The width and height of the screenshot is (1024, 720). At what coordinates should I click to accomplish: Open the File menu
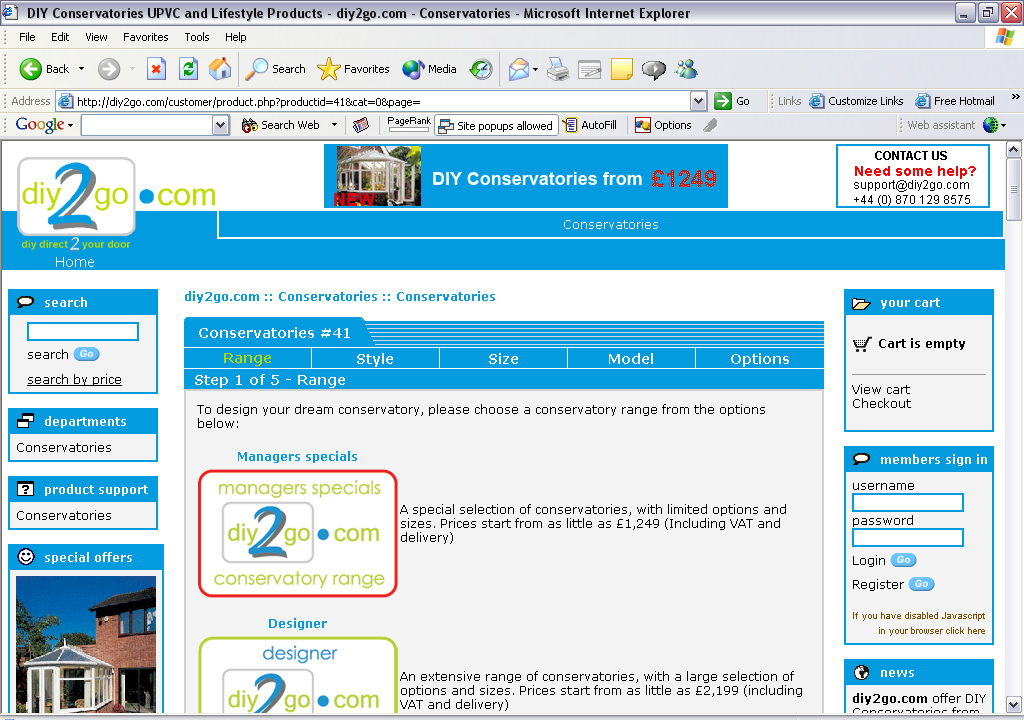tap(27, 37)
